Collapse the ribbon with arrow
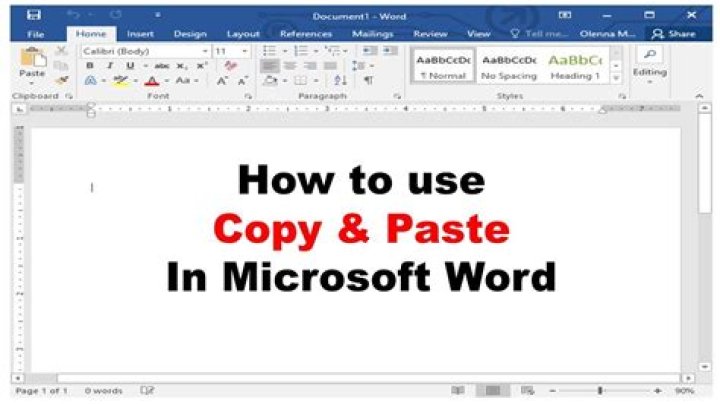The image size is (720, 404). (x=699, y=96)
